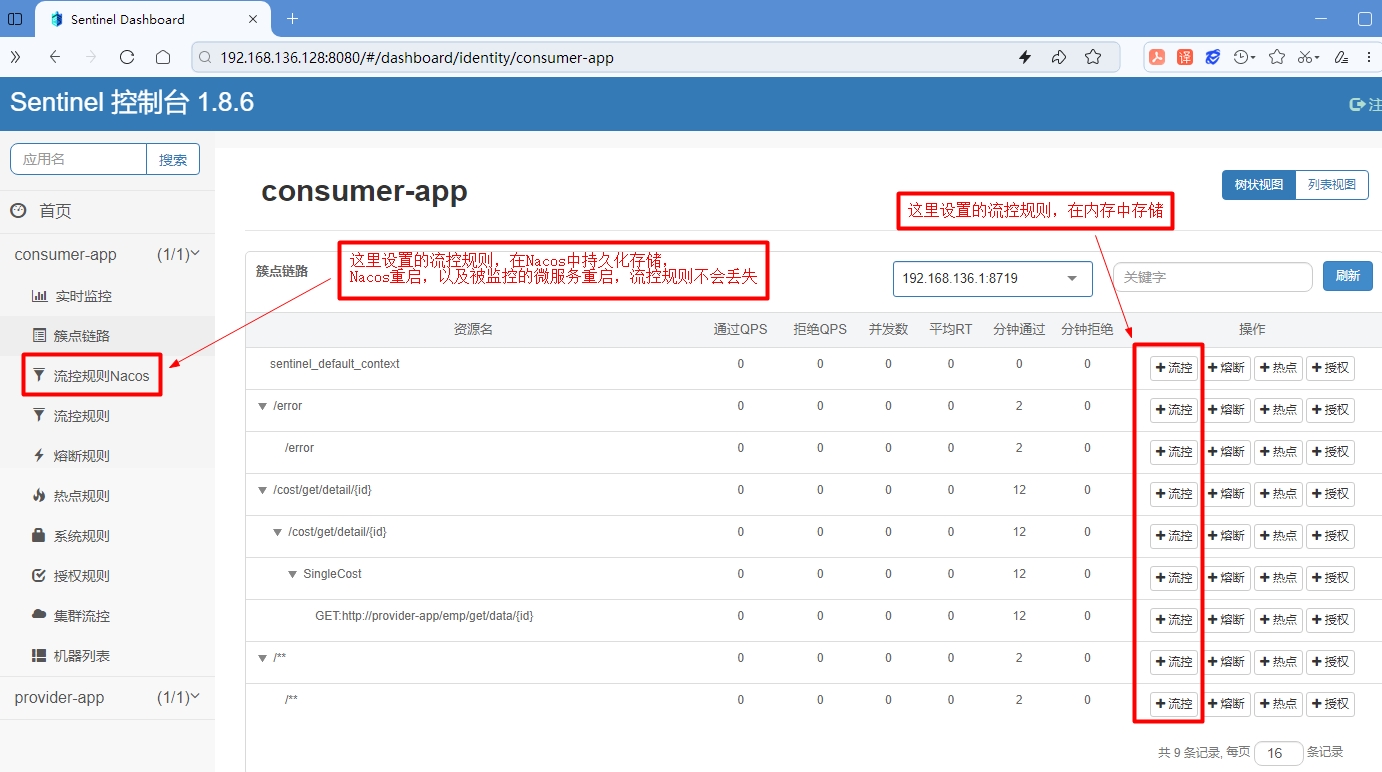Focus the 关键字 keyword input

pos(1212,277)
